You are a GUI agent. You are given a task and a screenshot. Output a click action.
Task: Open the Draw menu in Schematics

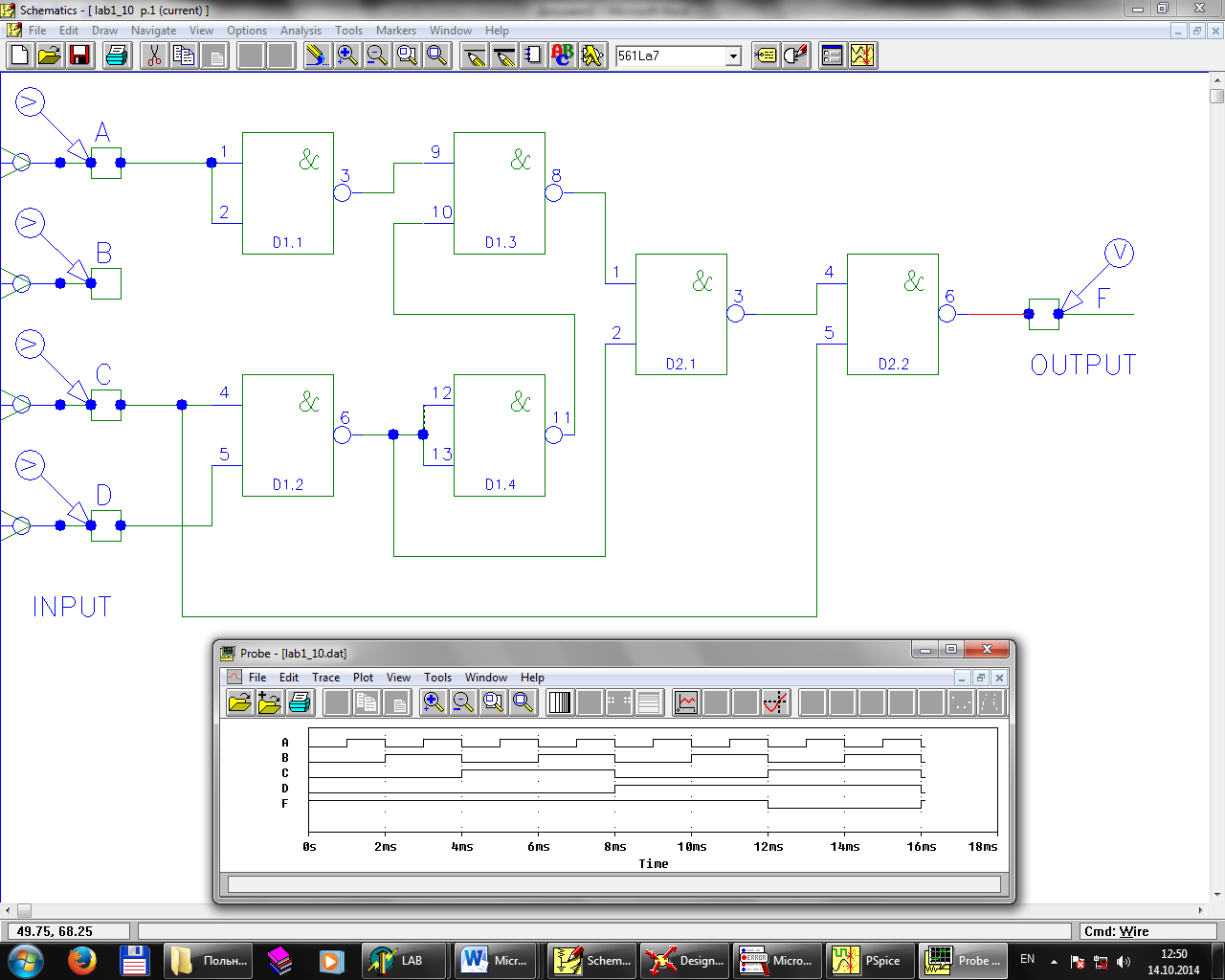pos(104,31)
